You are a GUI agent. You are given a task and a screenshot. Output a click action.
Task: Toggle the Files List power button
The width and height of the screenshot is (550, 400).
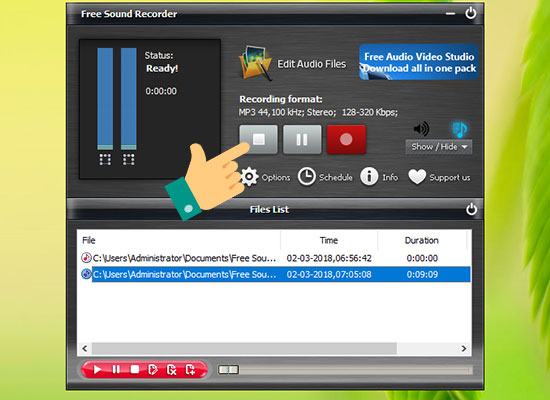[471, 209]
